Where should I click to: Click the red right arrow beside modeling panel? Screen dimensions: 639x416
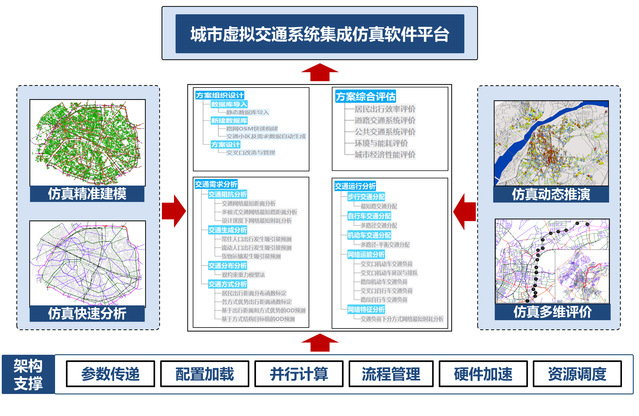[x=173, y=210]
